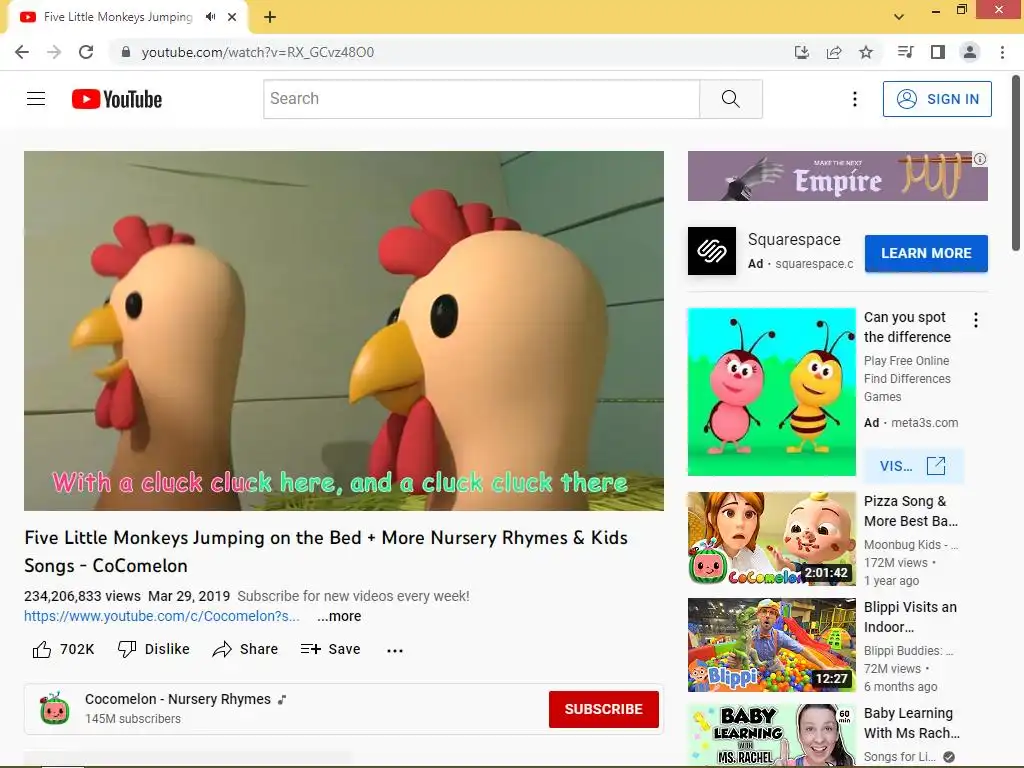Open Empire banner ad info icon
The height and width of the screenshot is (768, 1024).
[980, 159]
